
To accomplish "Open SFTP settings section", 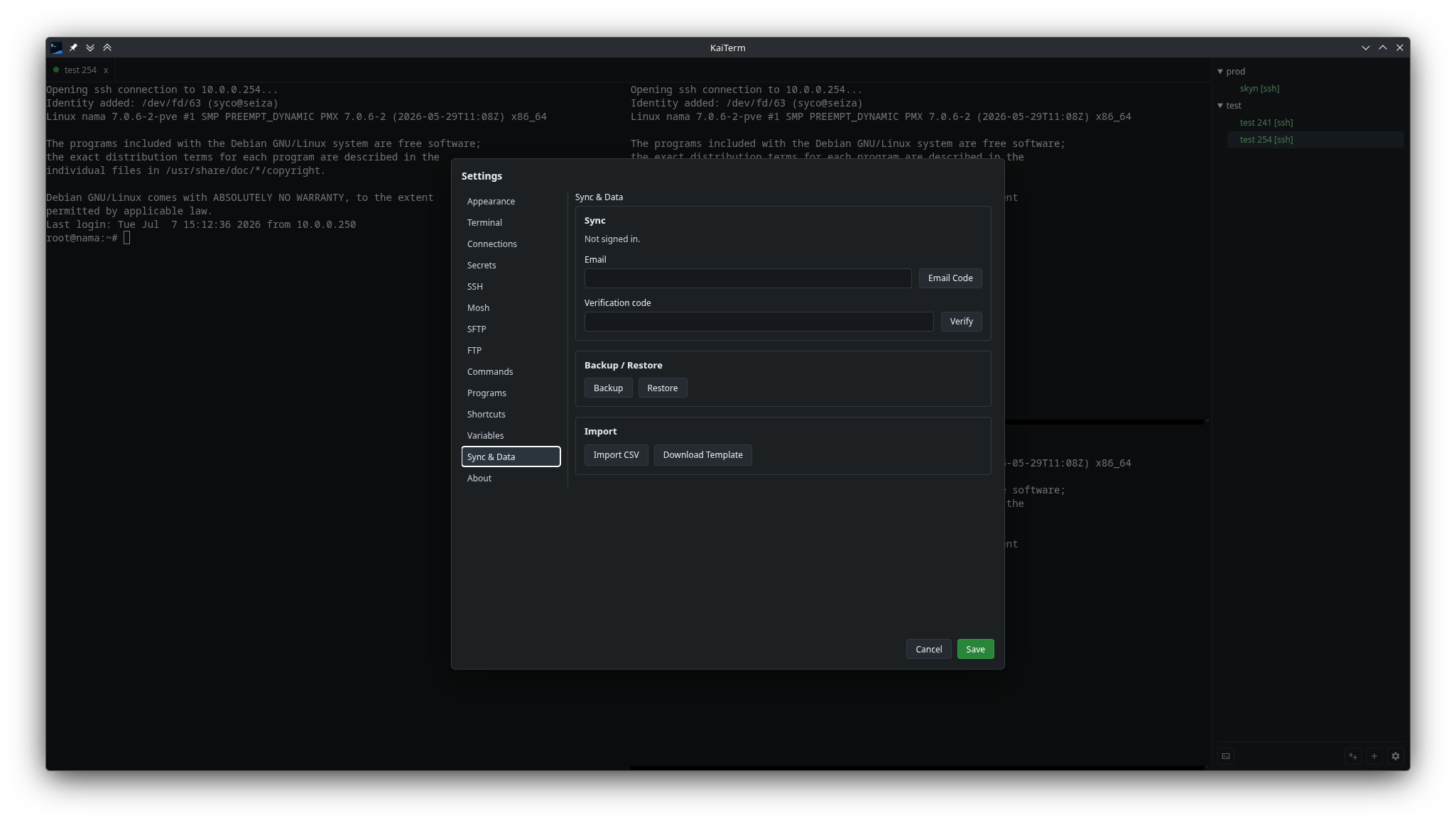I will pyautogui.click(x=511, y=329).
